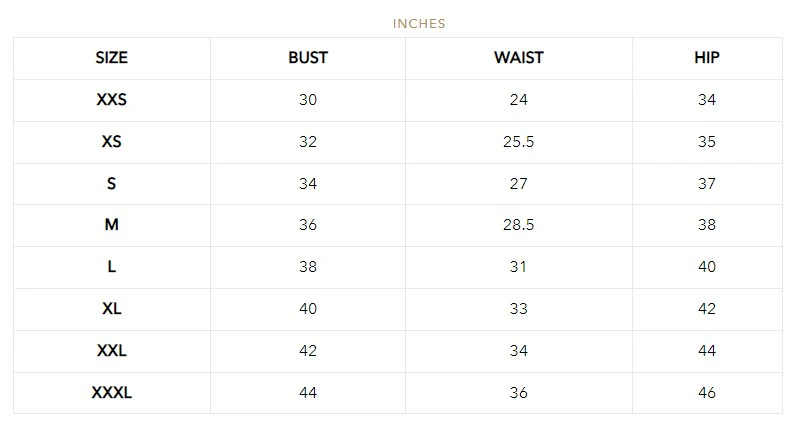The image size is (796, 428).
Task: Click waist value 31 in L row
Action: click(x=518, y=267)
